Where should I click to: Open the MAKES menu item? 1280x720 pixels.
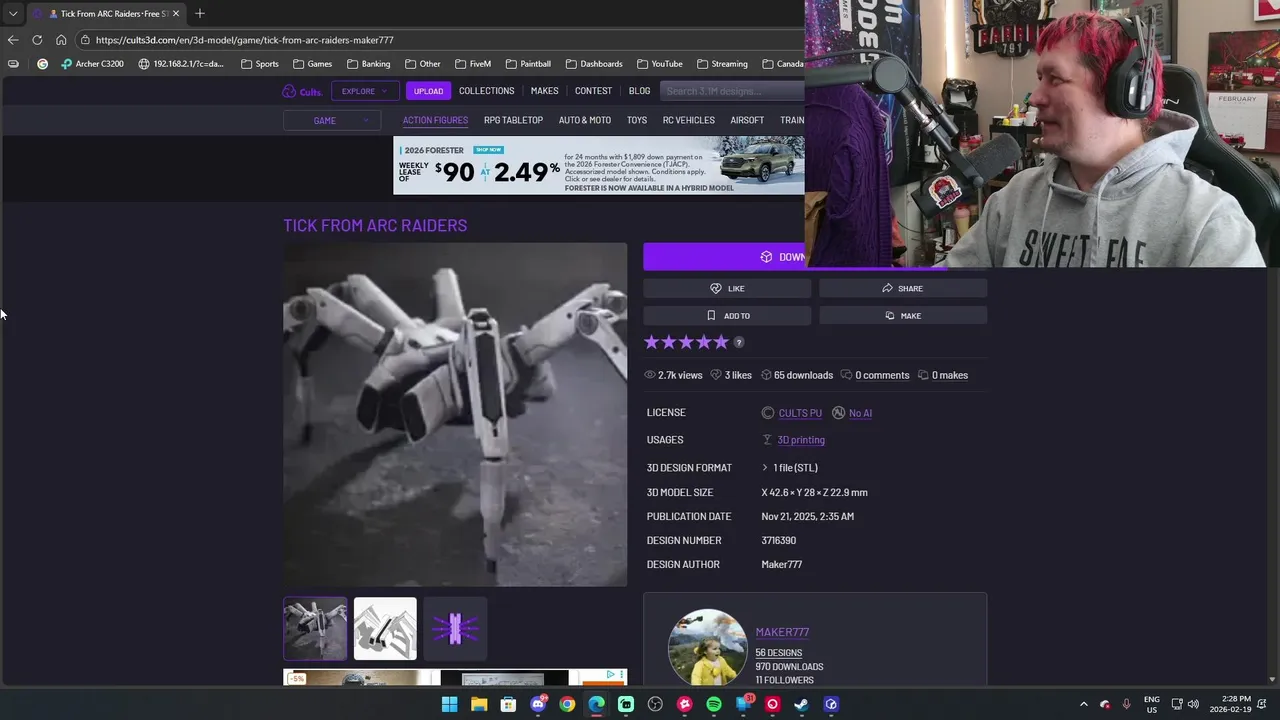click(544, 91)
